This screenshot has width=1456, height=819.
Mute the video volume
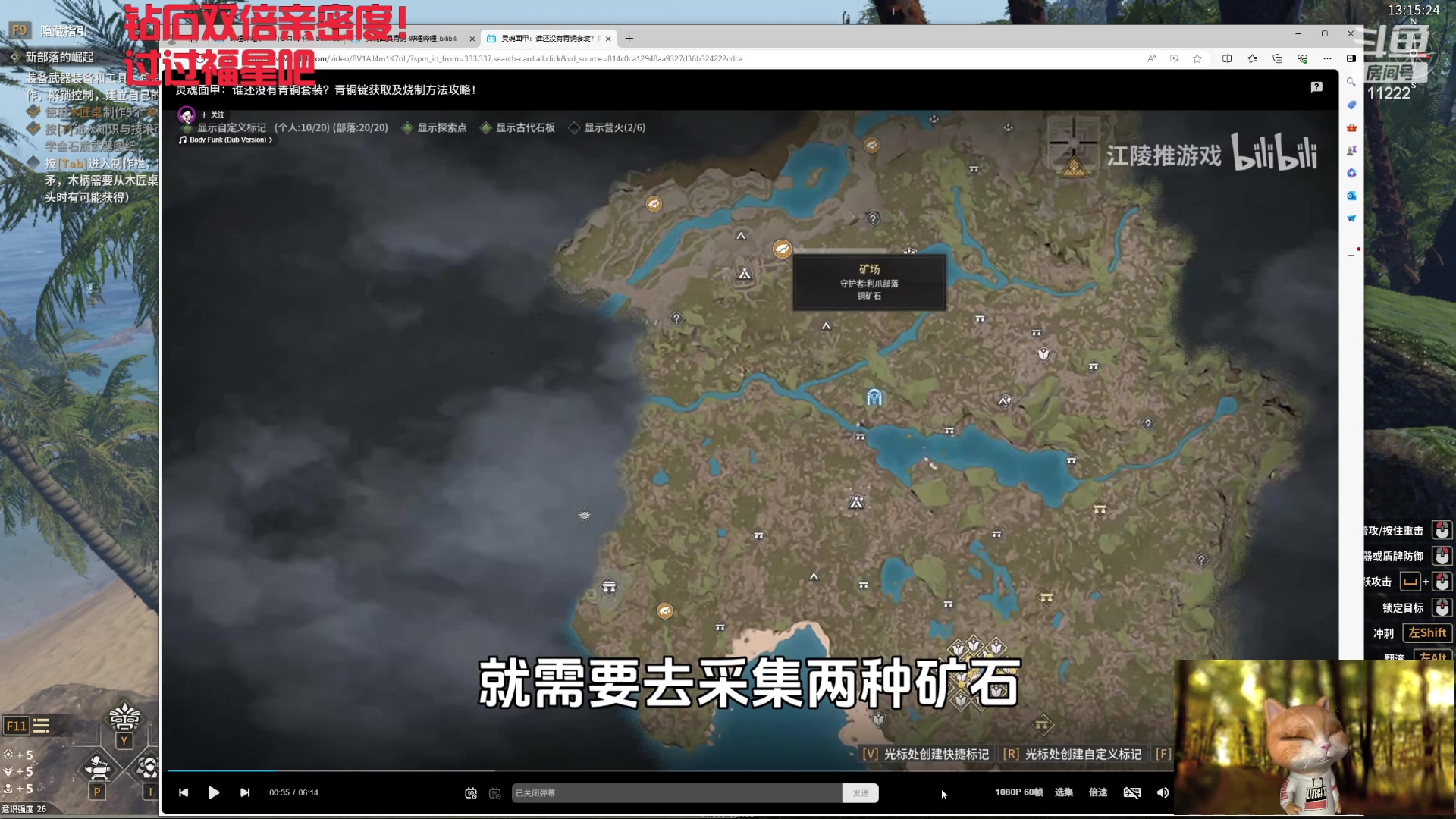point(1163,792)
